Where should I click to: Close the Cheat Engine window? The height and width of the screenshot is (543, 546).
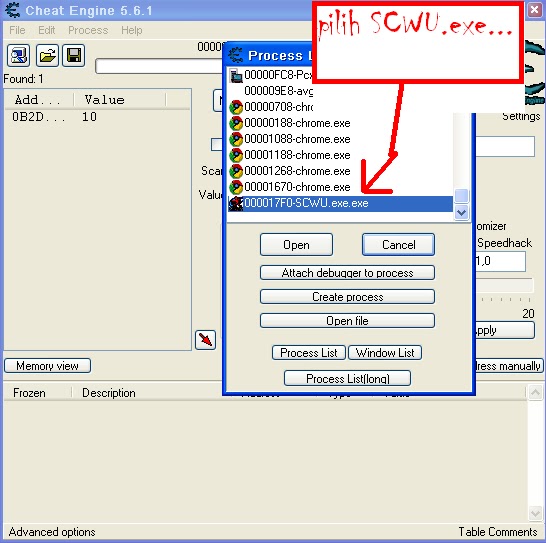pos(535,10)
